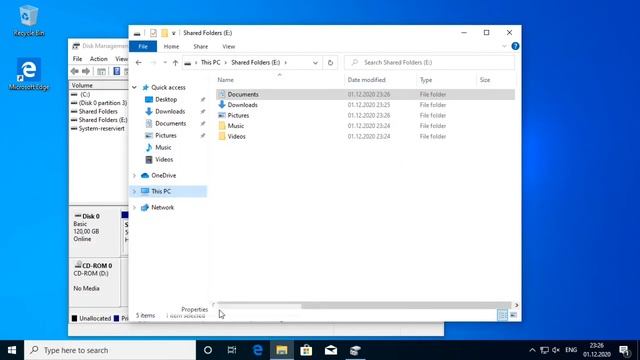640x360 pixels.
Task: Launch Edge from the taskbar
Action: click(x=257, y=350)
